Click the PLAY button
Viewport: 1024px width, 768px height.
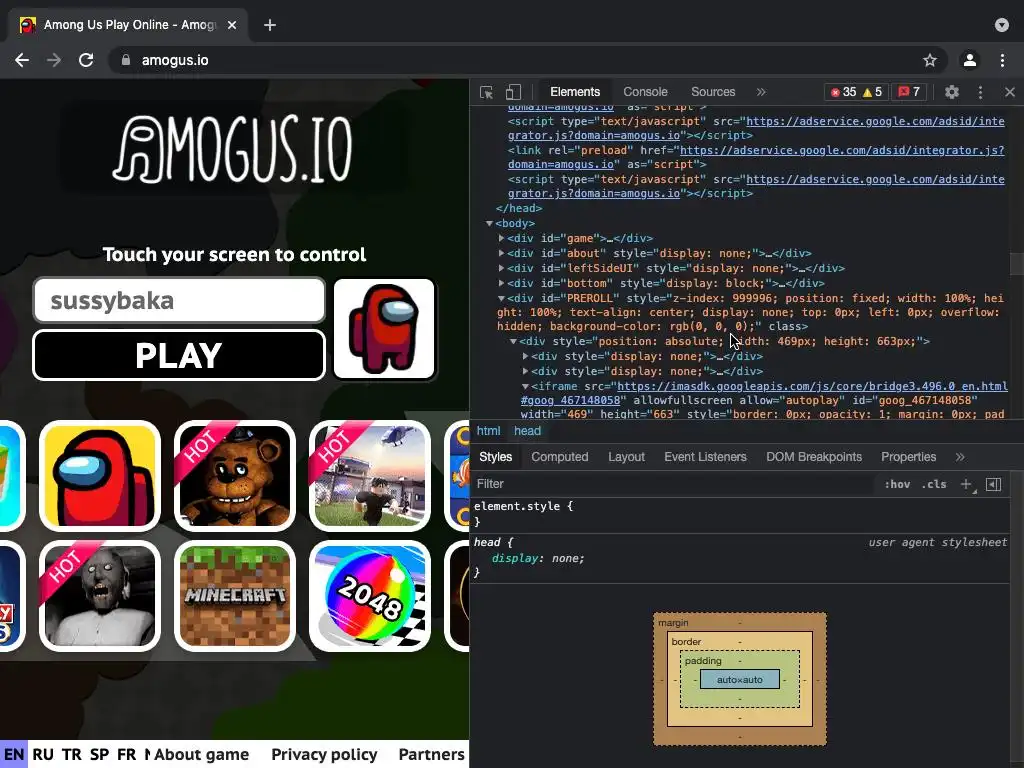point(179,355)
